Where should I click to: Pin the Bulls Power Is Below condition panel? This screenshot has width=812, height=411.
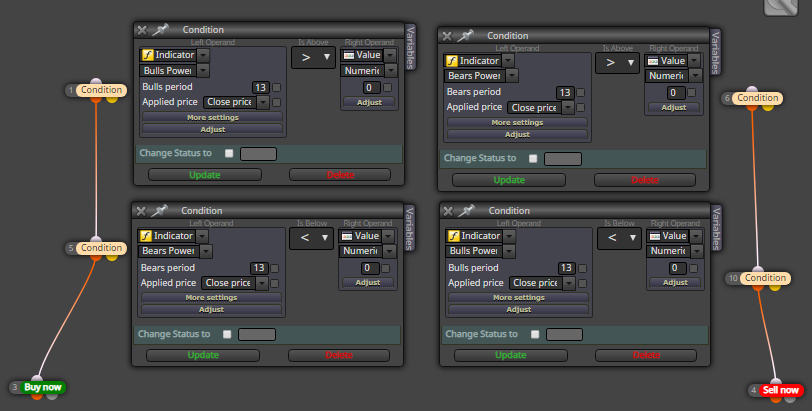coord(467,210)
